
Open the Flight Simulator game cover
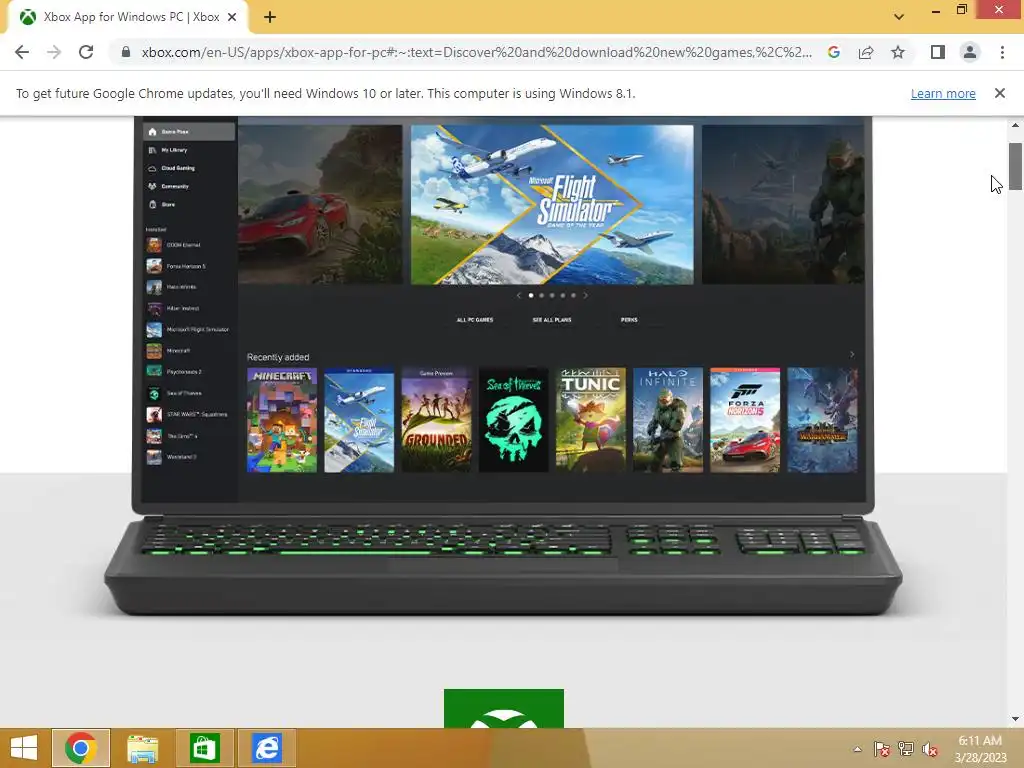tap(359, 420)
